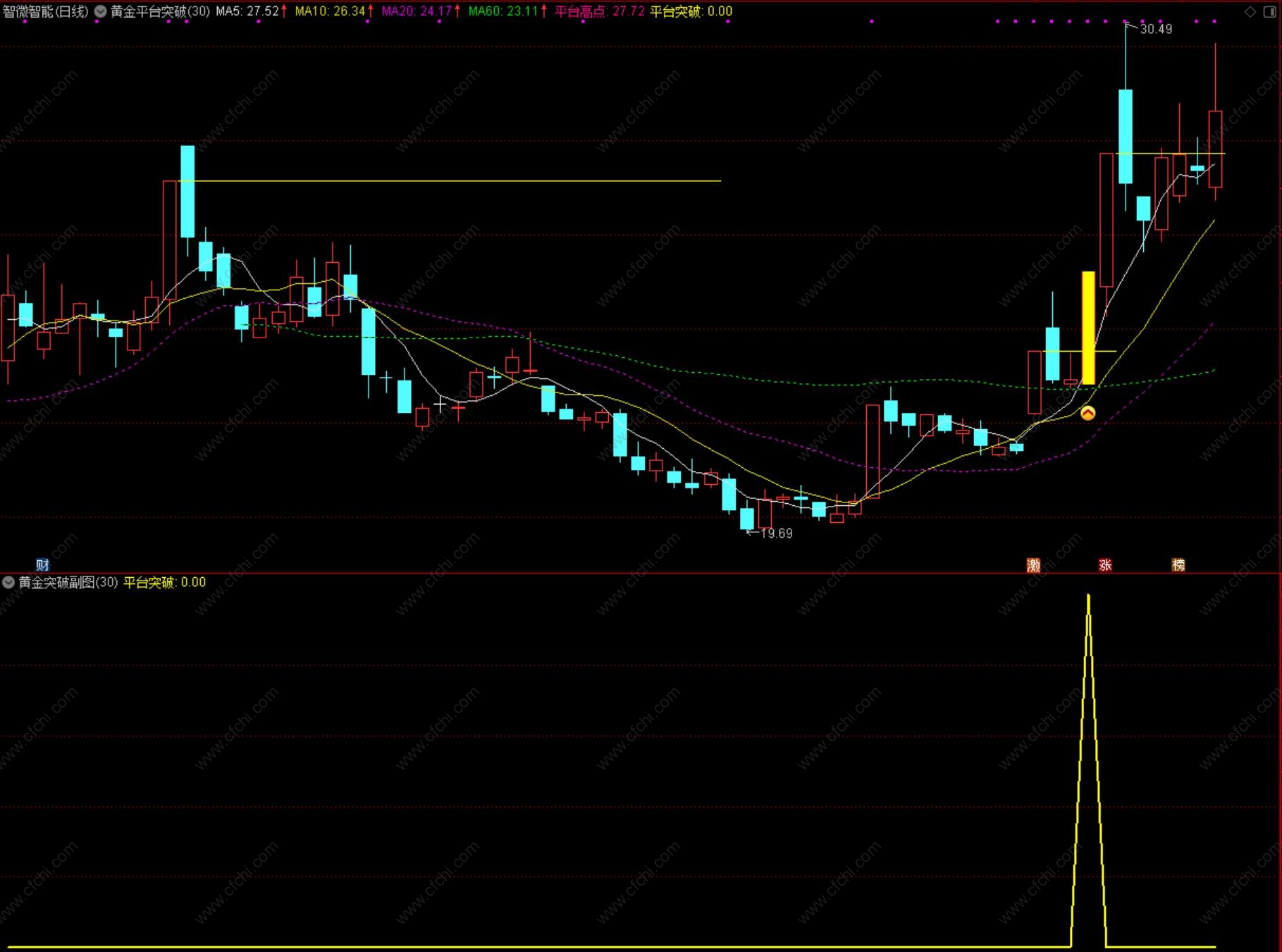Open the 财 finance event marker
Viewport: 1282px width, 952px height.
point(42,564)
